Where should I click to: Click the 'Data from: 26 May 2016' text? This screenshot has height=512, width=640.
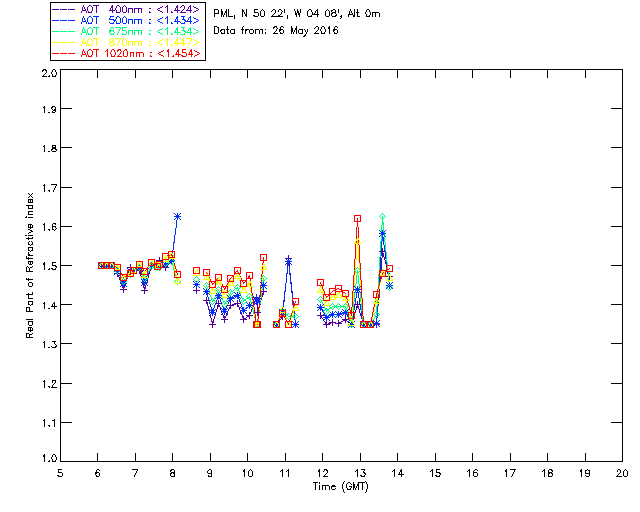tap(276, 31)
